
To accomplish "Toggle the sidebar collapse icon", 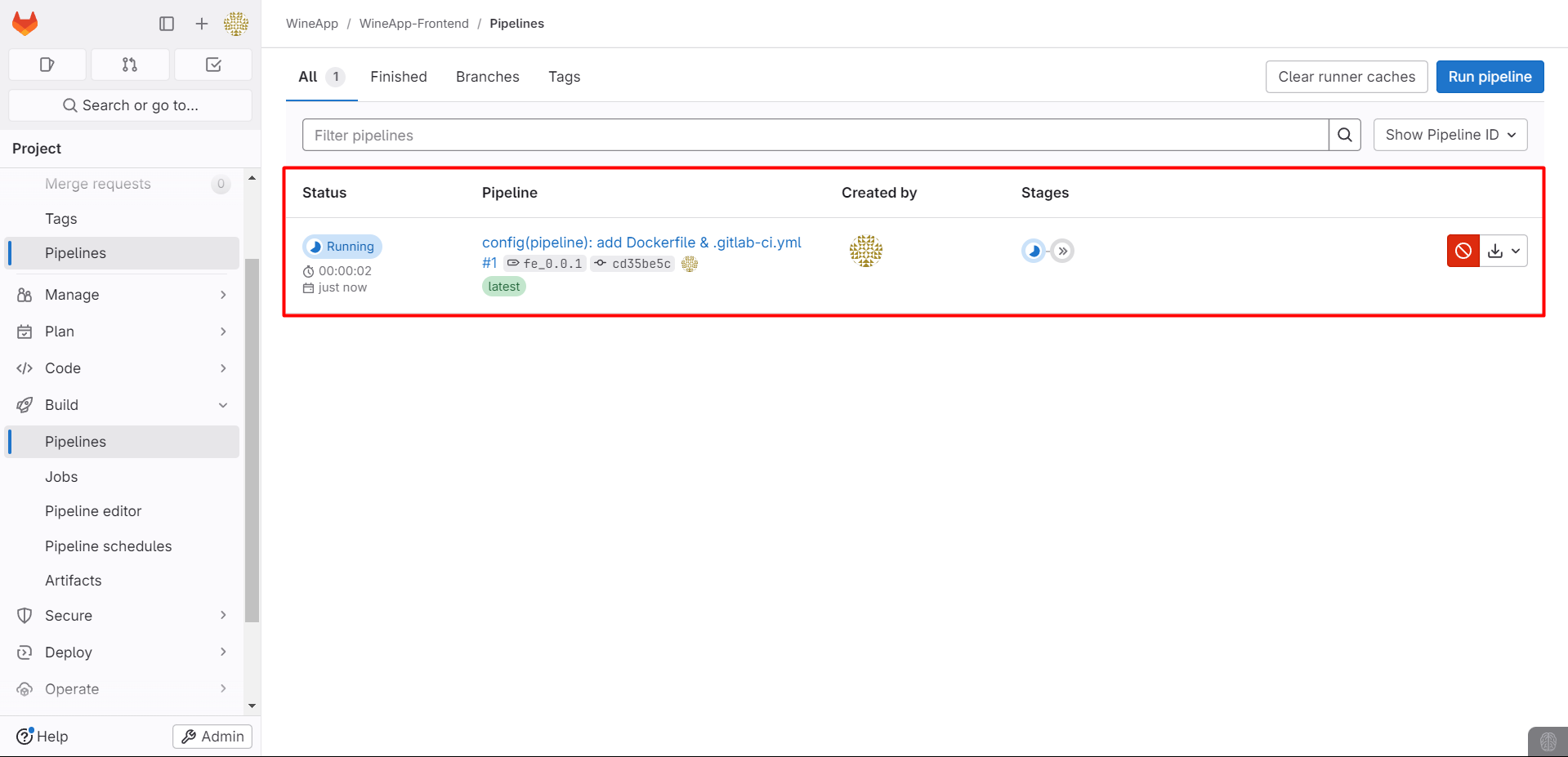I will [x=167, y=24].
